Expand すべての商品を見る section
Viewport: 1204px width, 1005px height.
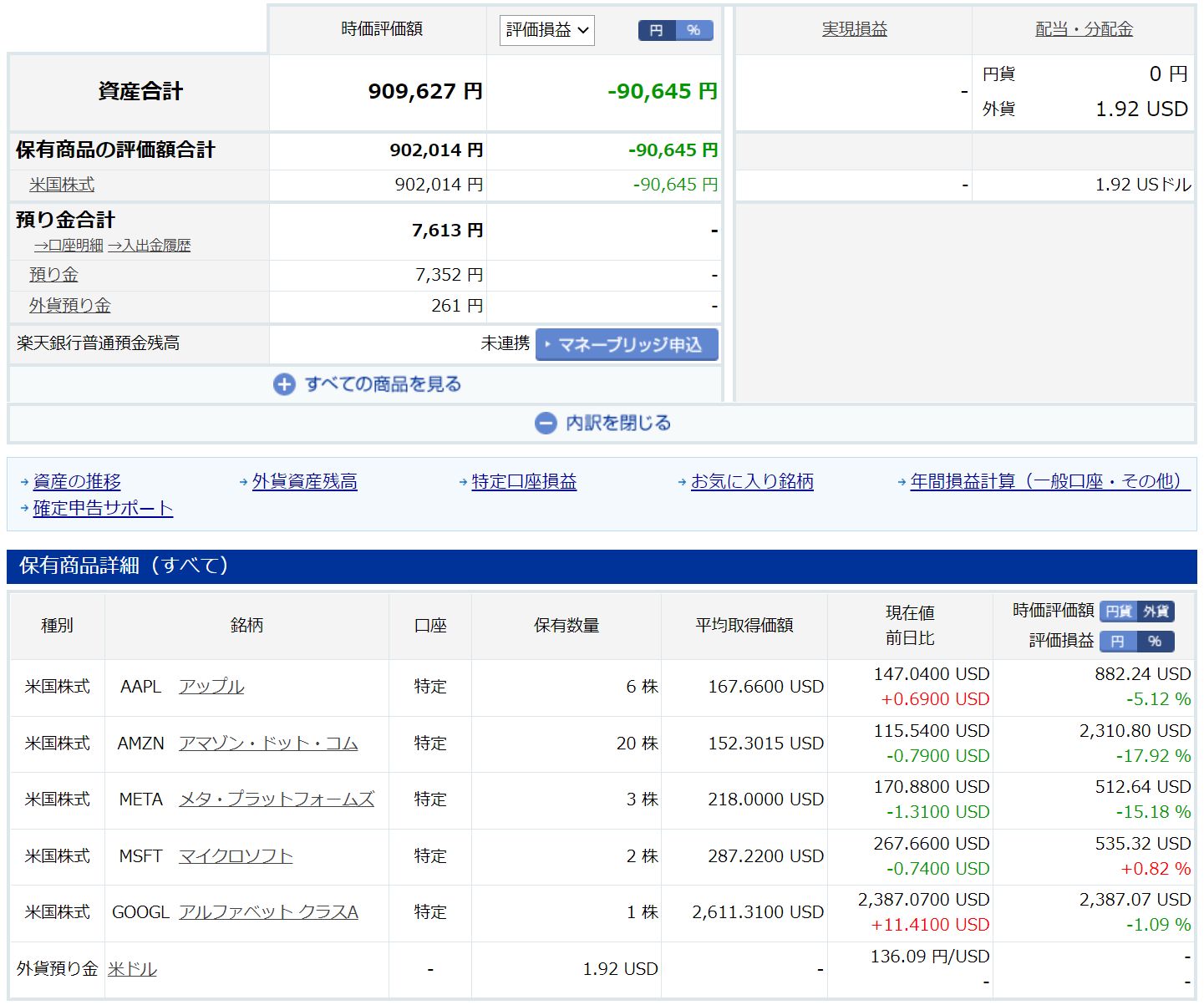383,384
